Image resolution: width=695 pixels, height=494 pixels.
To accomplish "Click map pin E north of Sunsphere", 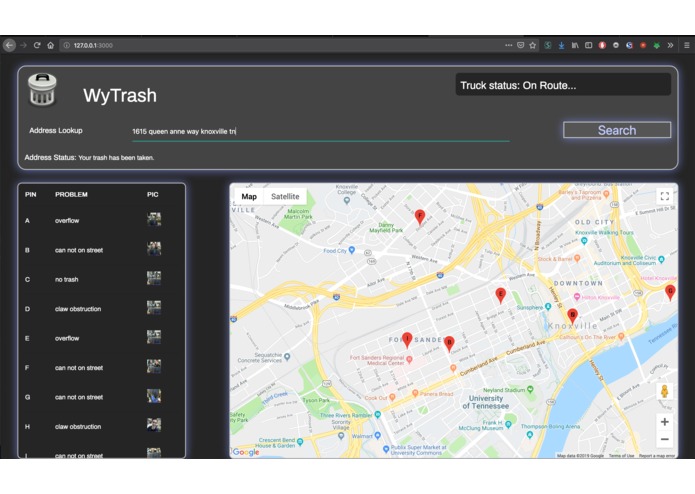I will click(x=500, y=295).
